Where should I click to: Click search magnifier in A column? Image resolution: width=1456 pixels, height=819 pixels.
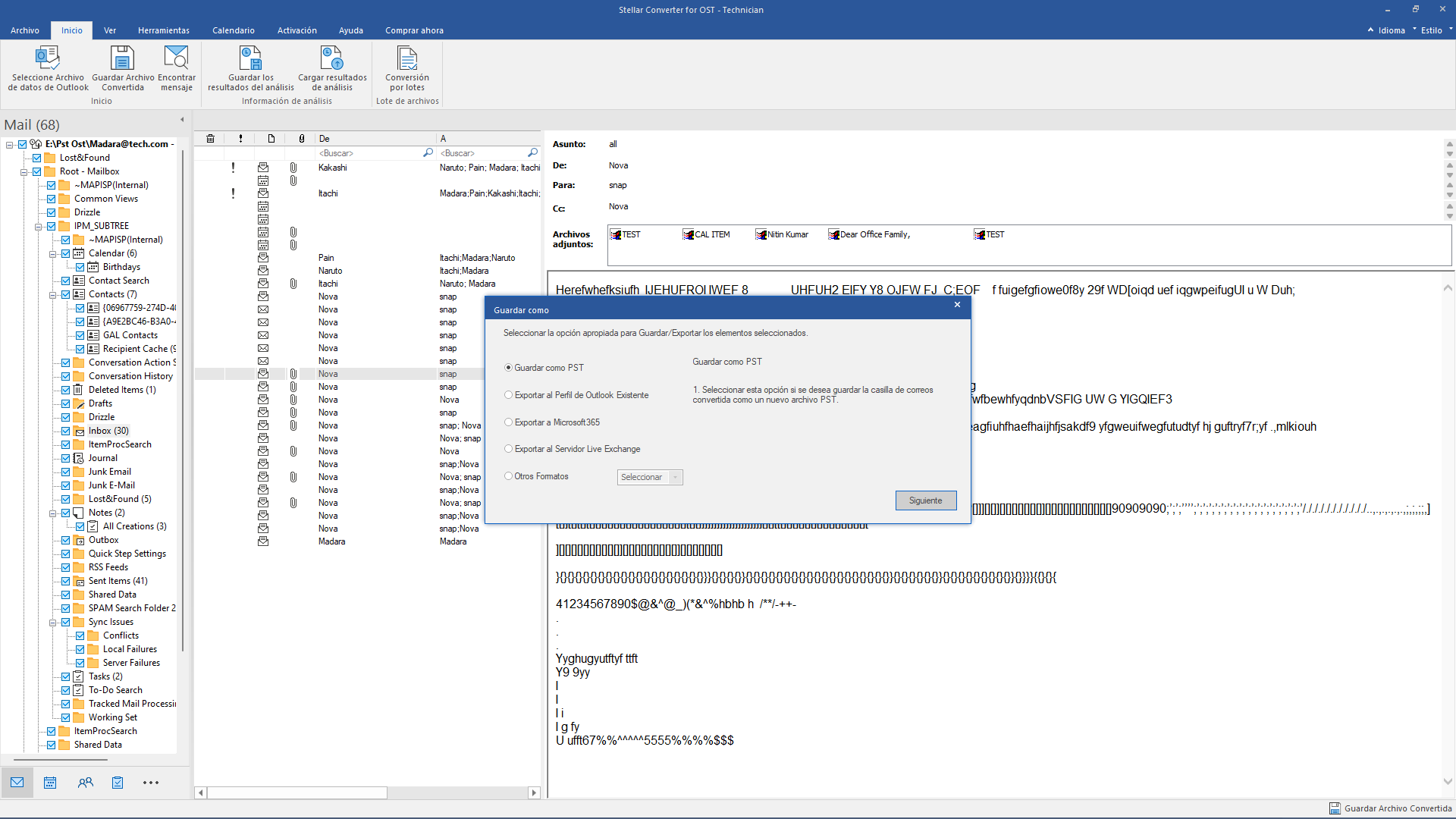[532, 152]
